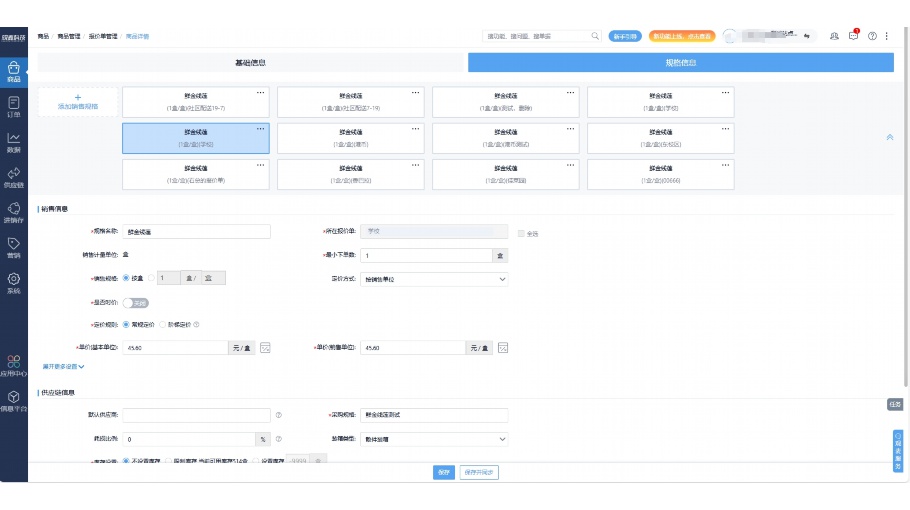Click the 默认供应商 input field
Screen dimensions: 910x510
pyautogui.click(x=196, y=415)
